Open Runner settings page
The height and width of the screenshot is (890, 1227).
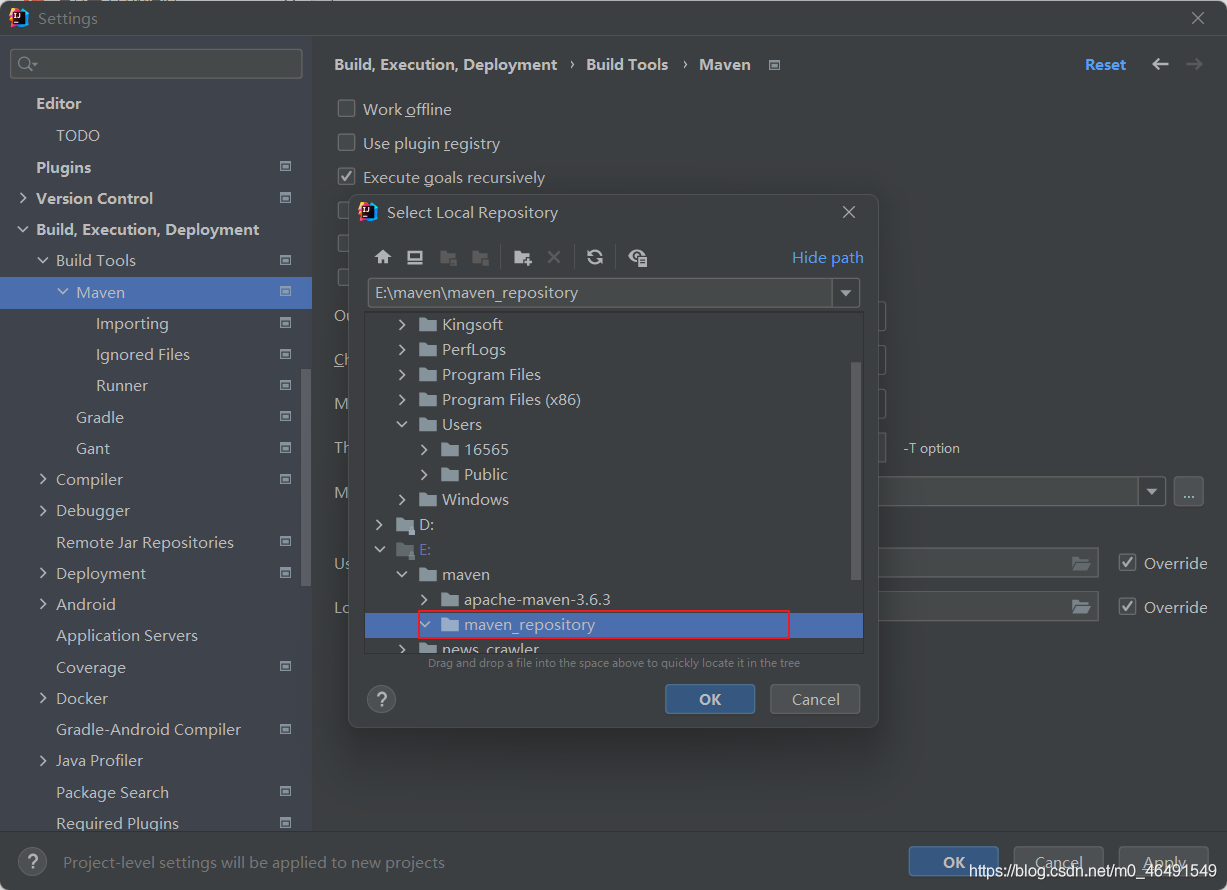point(122,385)
